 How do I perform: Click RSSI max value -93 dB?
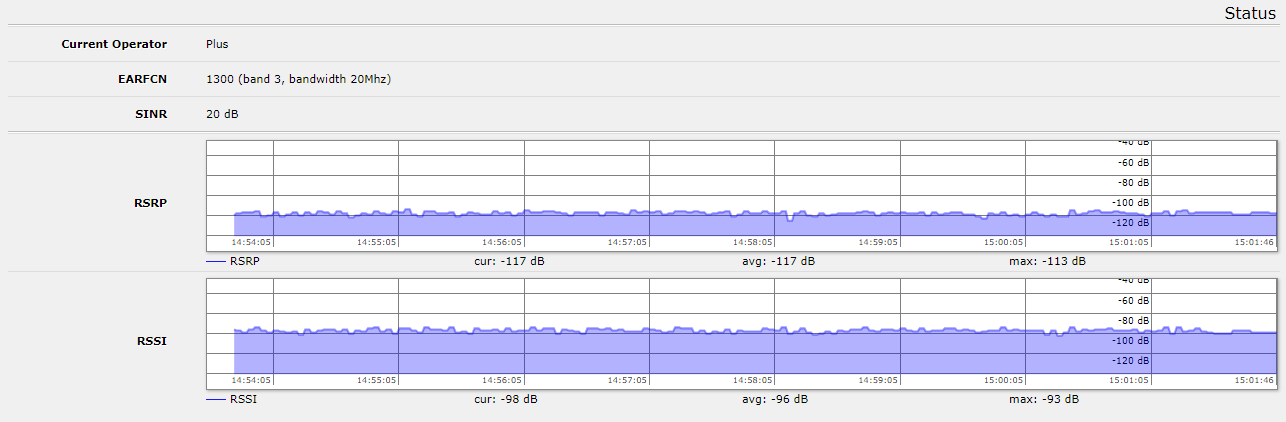click(1044, 399)
